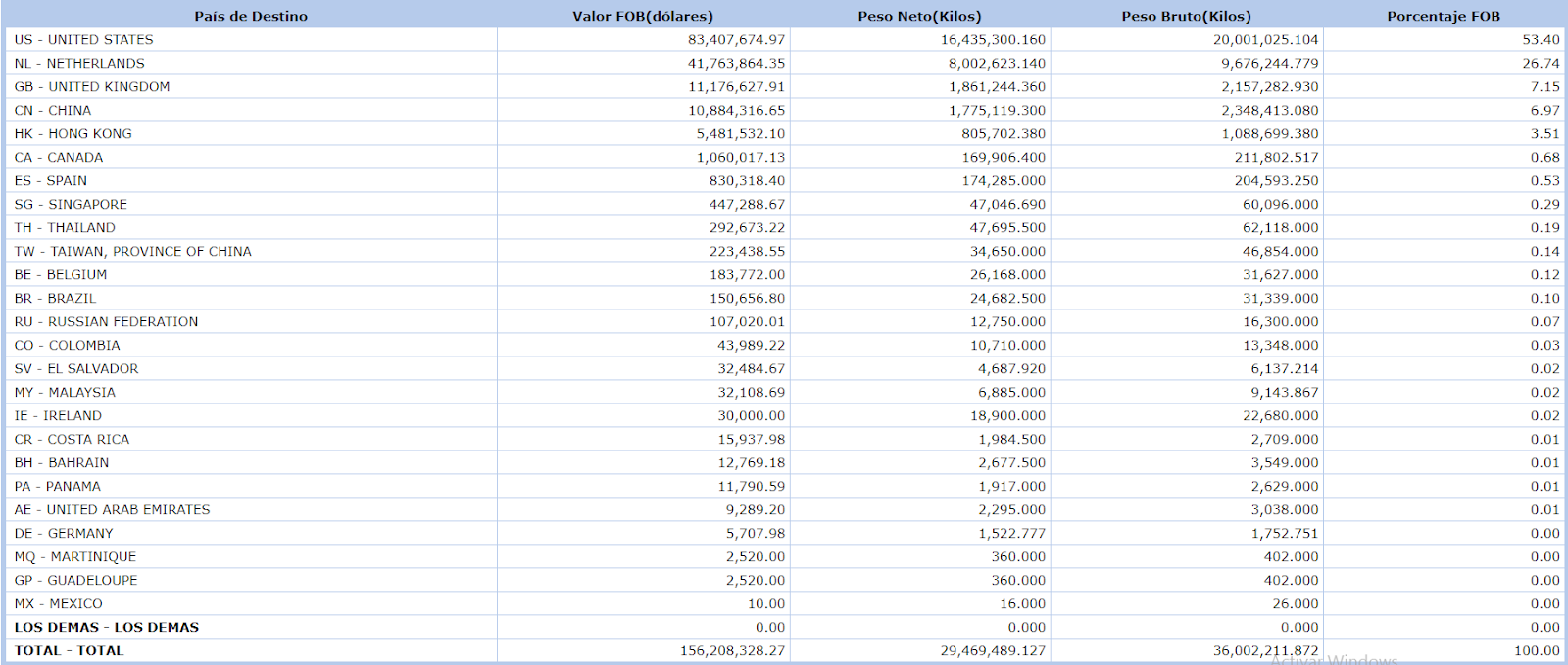The height and width of the screenshot is (665, 1568).
Task: Select the BH - BAHRAIN row label
Action: [x=62, y=462]
